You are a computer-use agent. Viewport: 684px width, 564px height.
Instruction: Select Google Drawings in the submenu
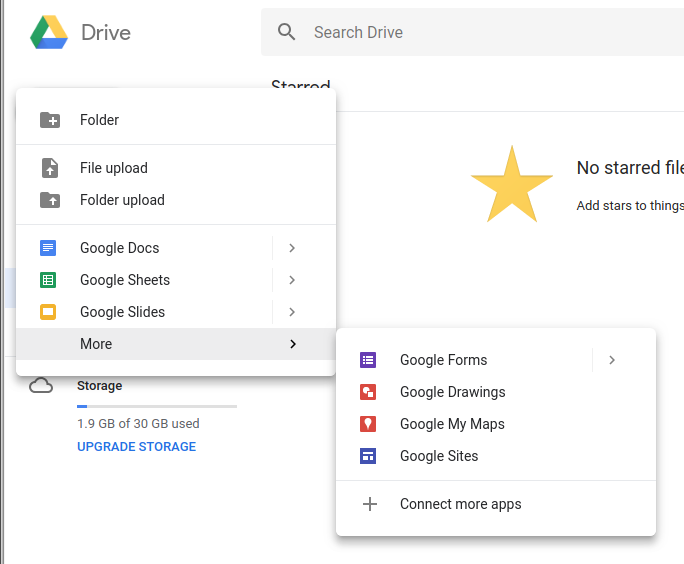click(496, 392)
